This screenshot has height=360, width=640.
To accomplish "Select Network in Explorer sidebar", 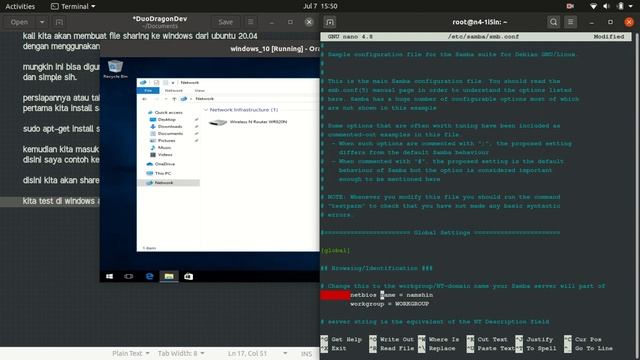I will point(169,182).
